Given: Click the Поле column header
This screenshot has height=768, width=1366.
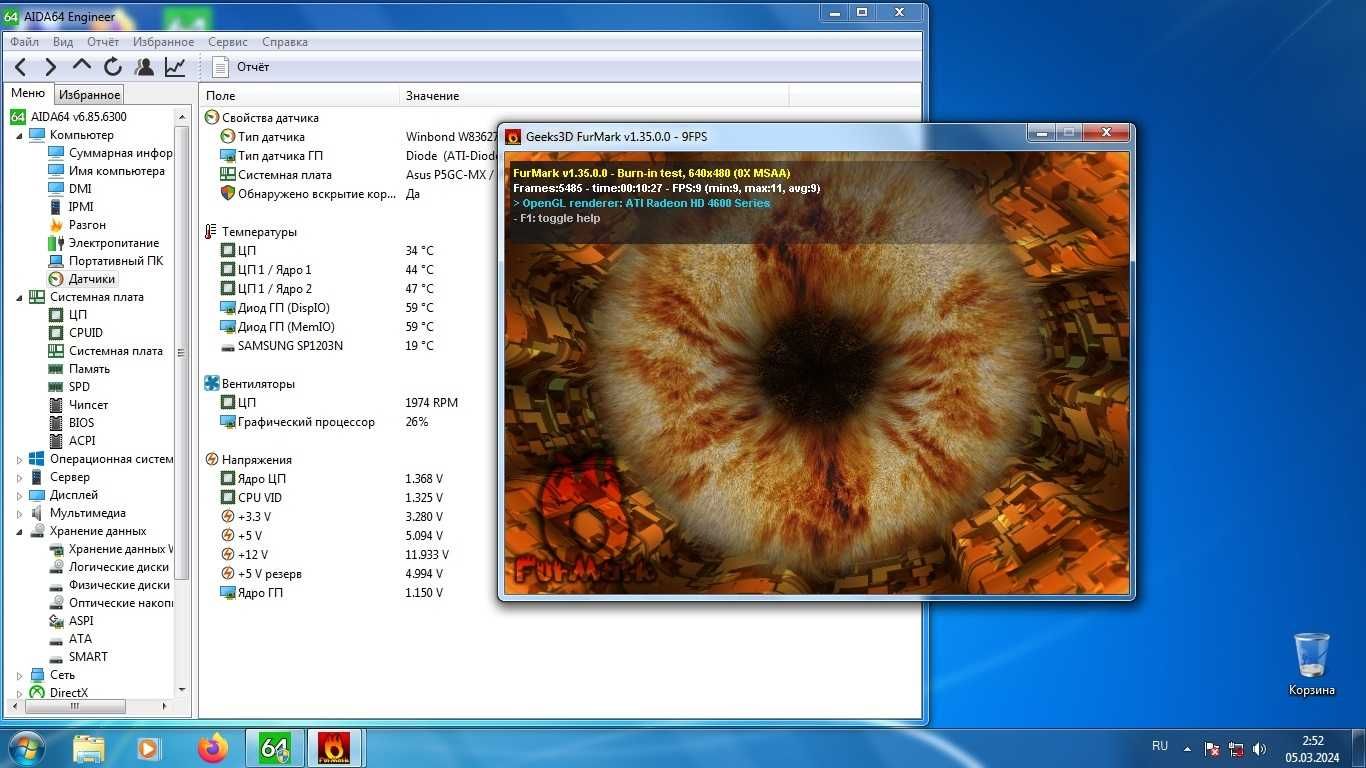Looking at the screenshot, I should pos(300,96).
